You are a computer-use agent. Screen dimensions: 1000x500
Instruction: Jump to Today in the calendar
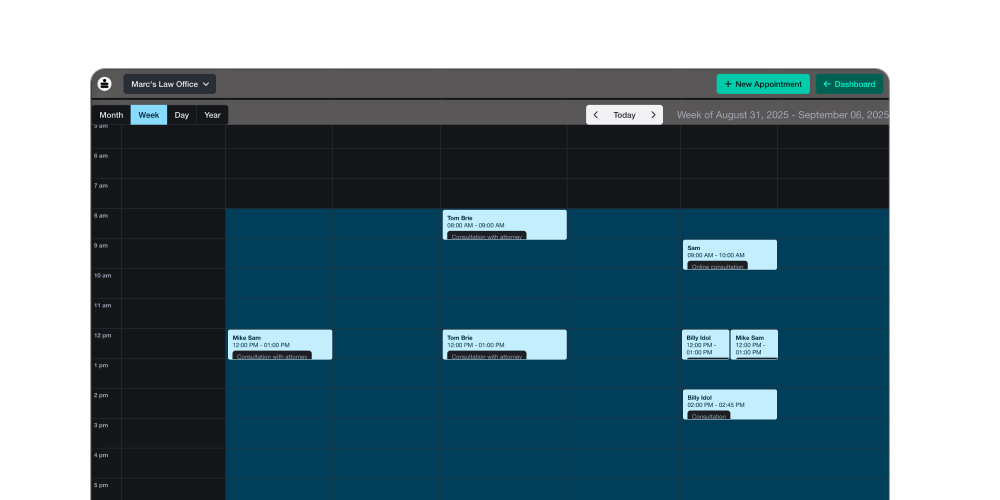[x=624, y=115]
